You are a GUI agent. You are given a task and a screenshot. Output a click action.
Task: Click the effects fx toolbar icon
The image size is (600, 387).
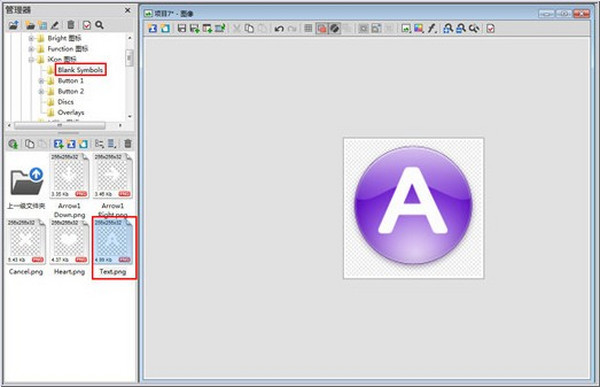click(x=432, y=28)
